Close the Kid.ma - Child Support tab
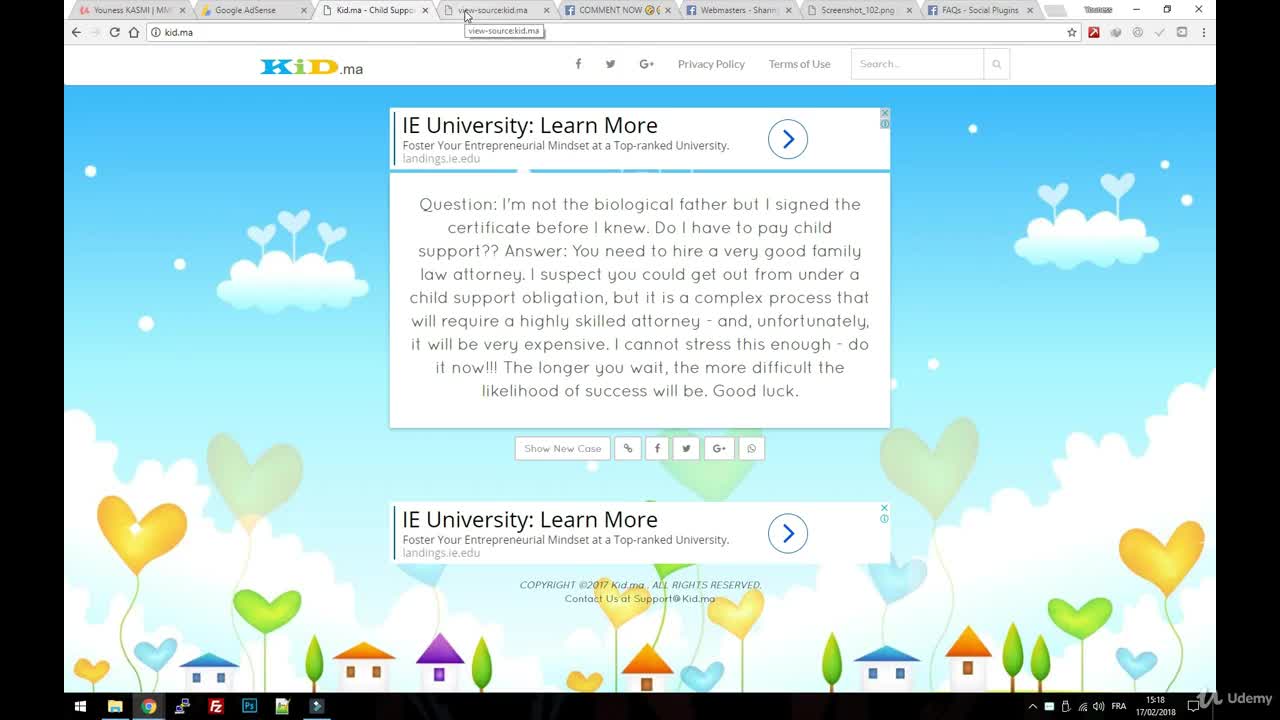The width and height of the screenshot is (1280, 720). click(425, 10)
